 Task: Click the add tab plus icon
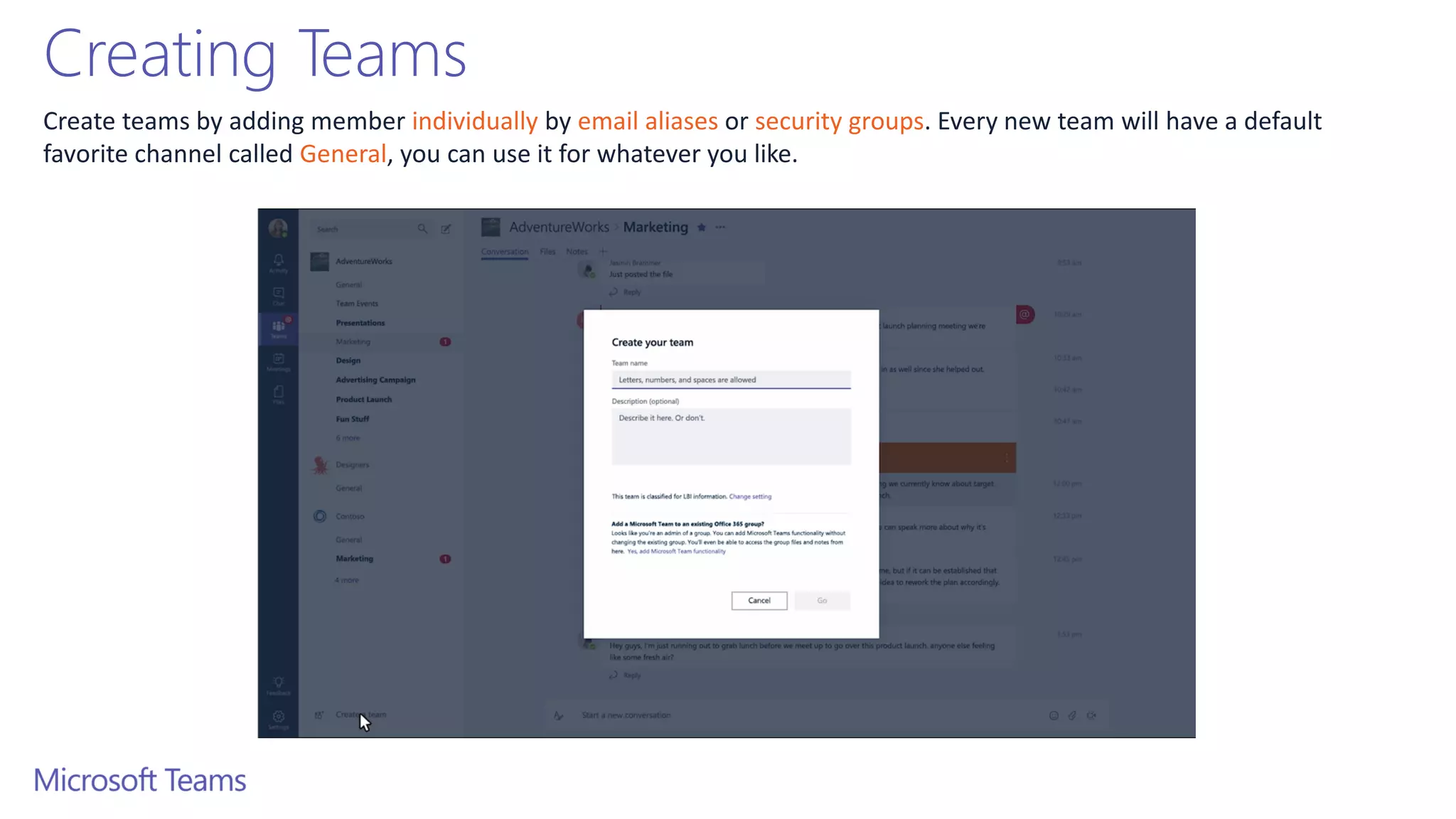[603, 252]
